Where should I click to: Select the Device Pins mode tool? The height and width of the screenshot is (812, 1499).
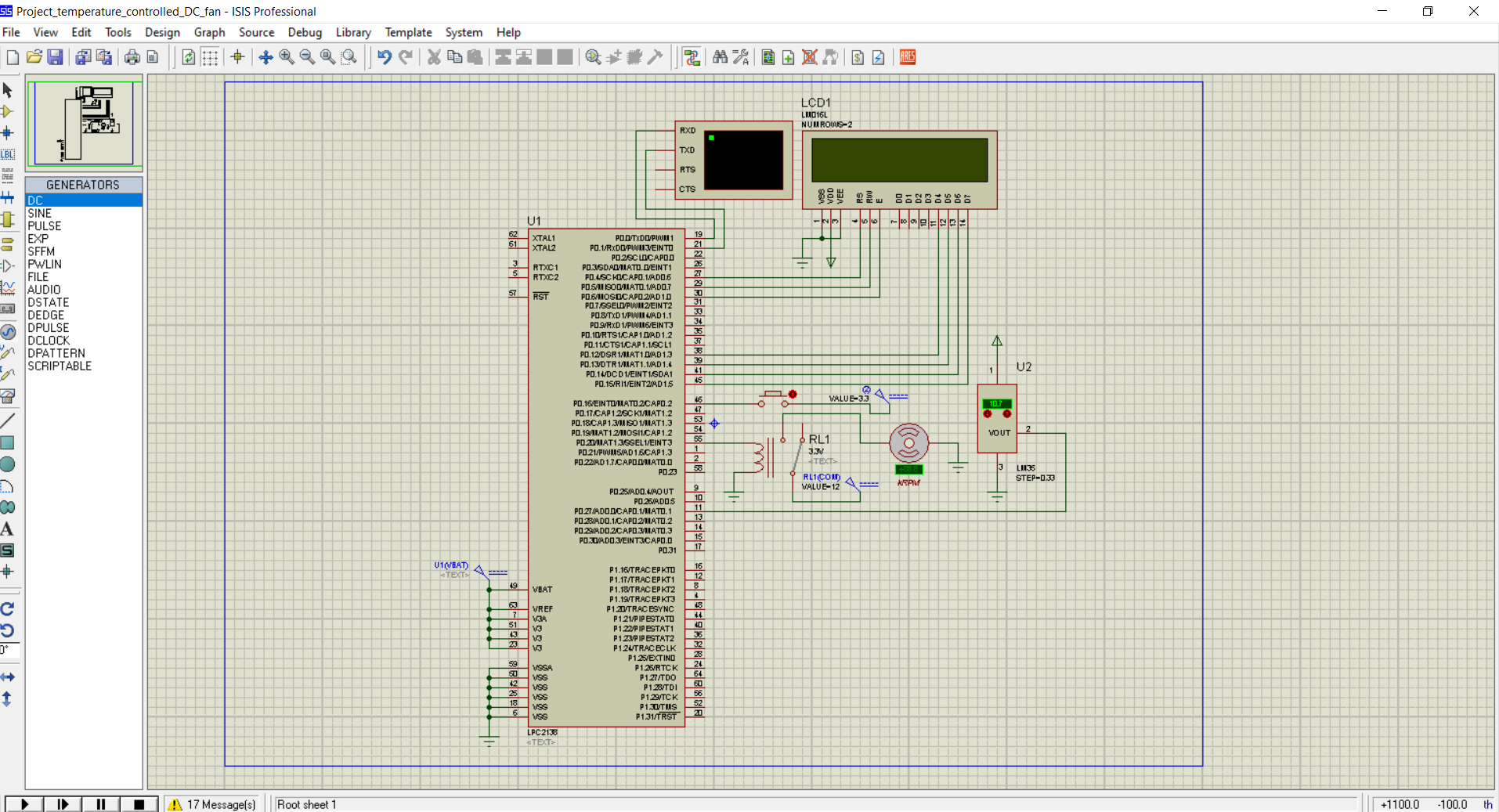tap(8, 266)
